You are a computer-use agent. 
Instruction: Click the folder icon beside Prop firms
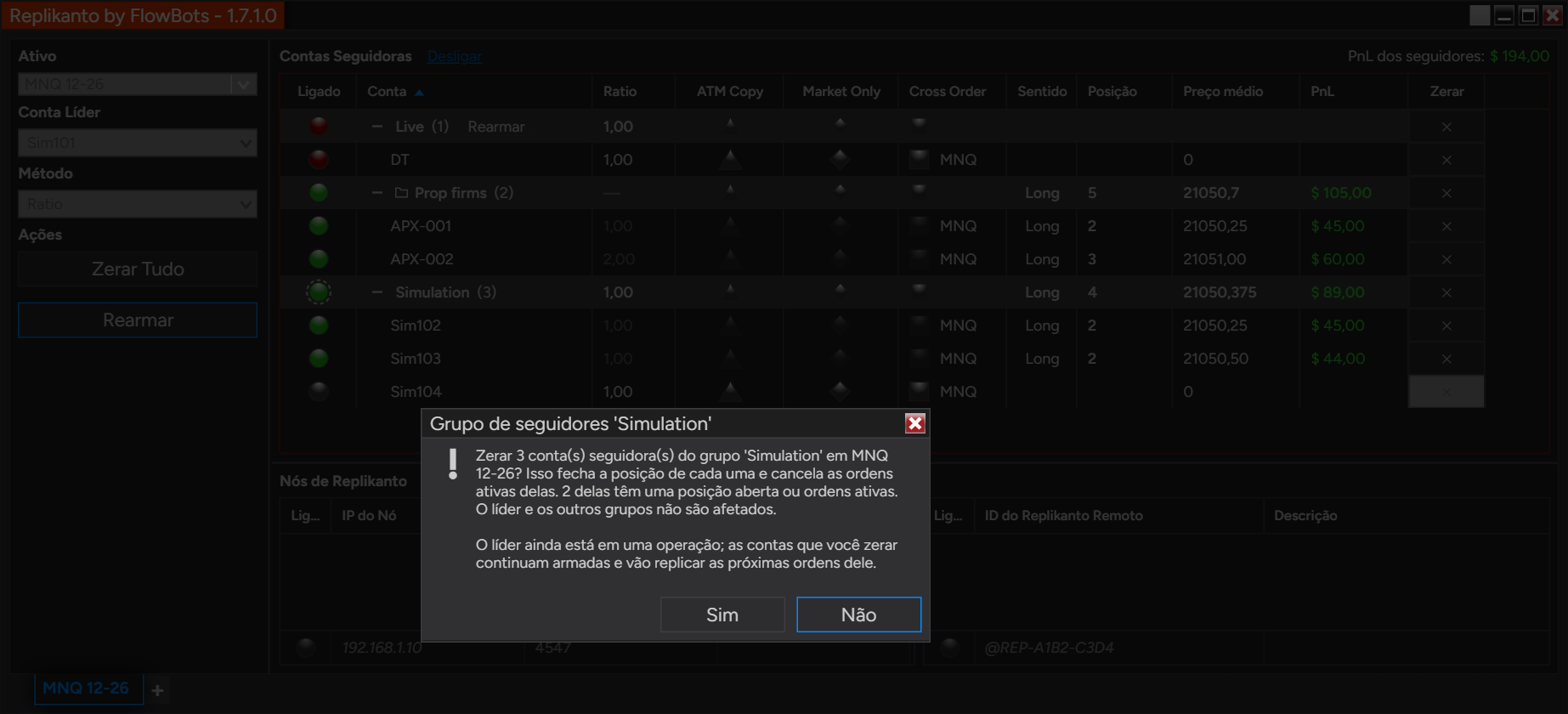pyautogui.click(x=402, y=193)
